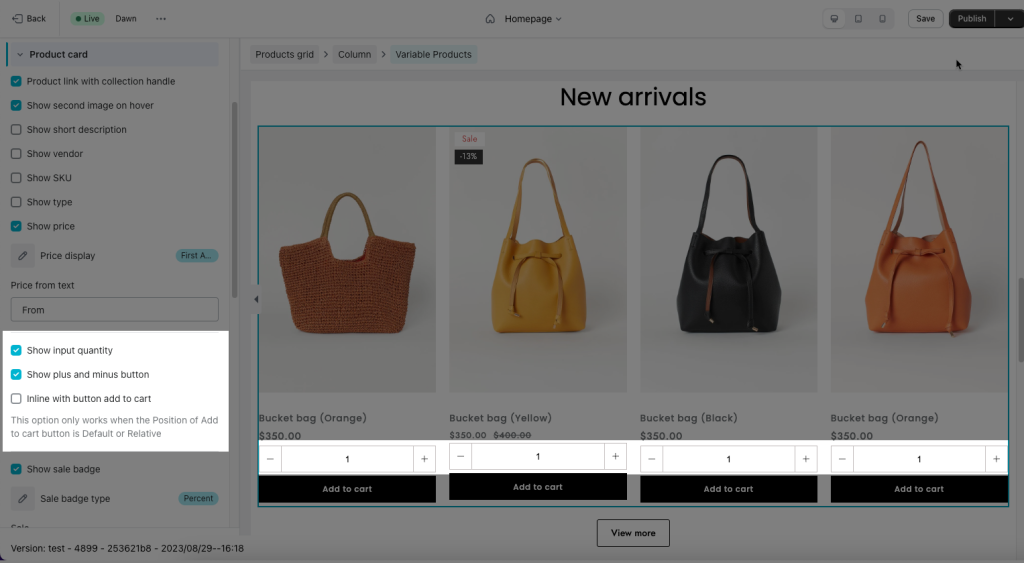Viewport: 1024px width, 563px height.
Task: Open the three-dots theme menu
Action: pyautogui.click(x=161, y=18)
